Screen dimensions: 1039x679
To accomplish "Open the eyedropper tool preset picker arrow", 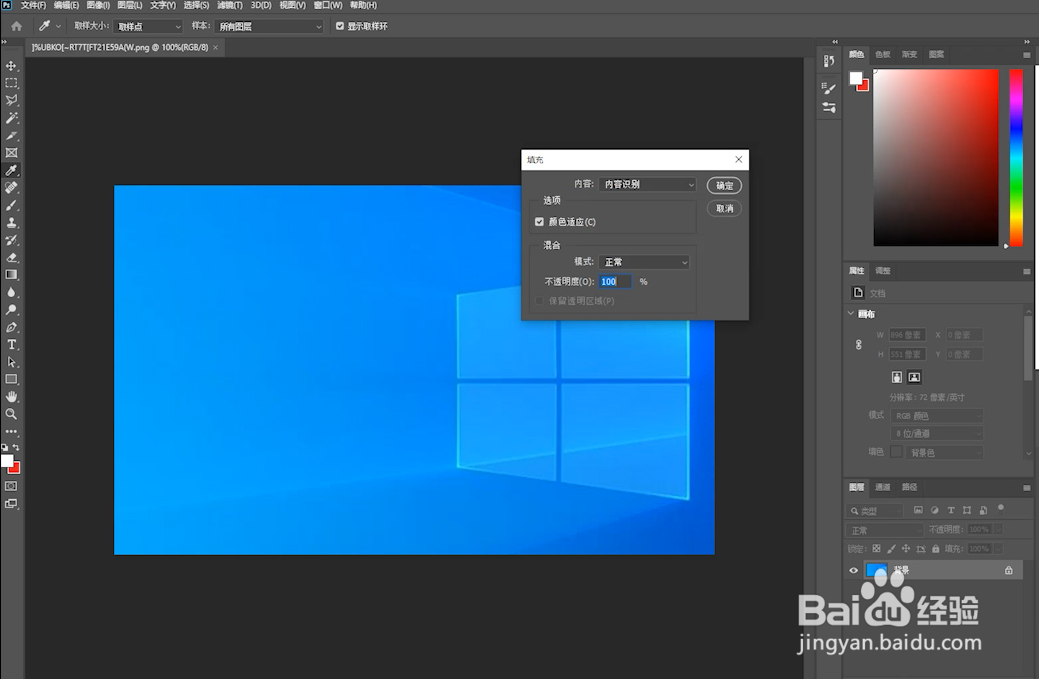I will [x=58, y=26].
